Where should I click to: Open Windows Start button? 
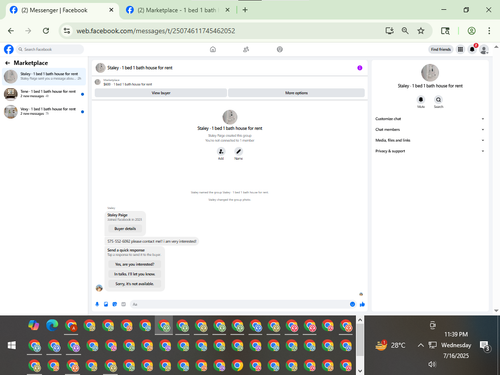coord(12,345)
